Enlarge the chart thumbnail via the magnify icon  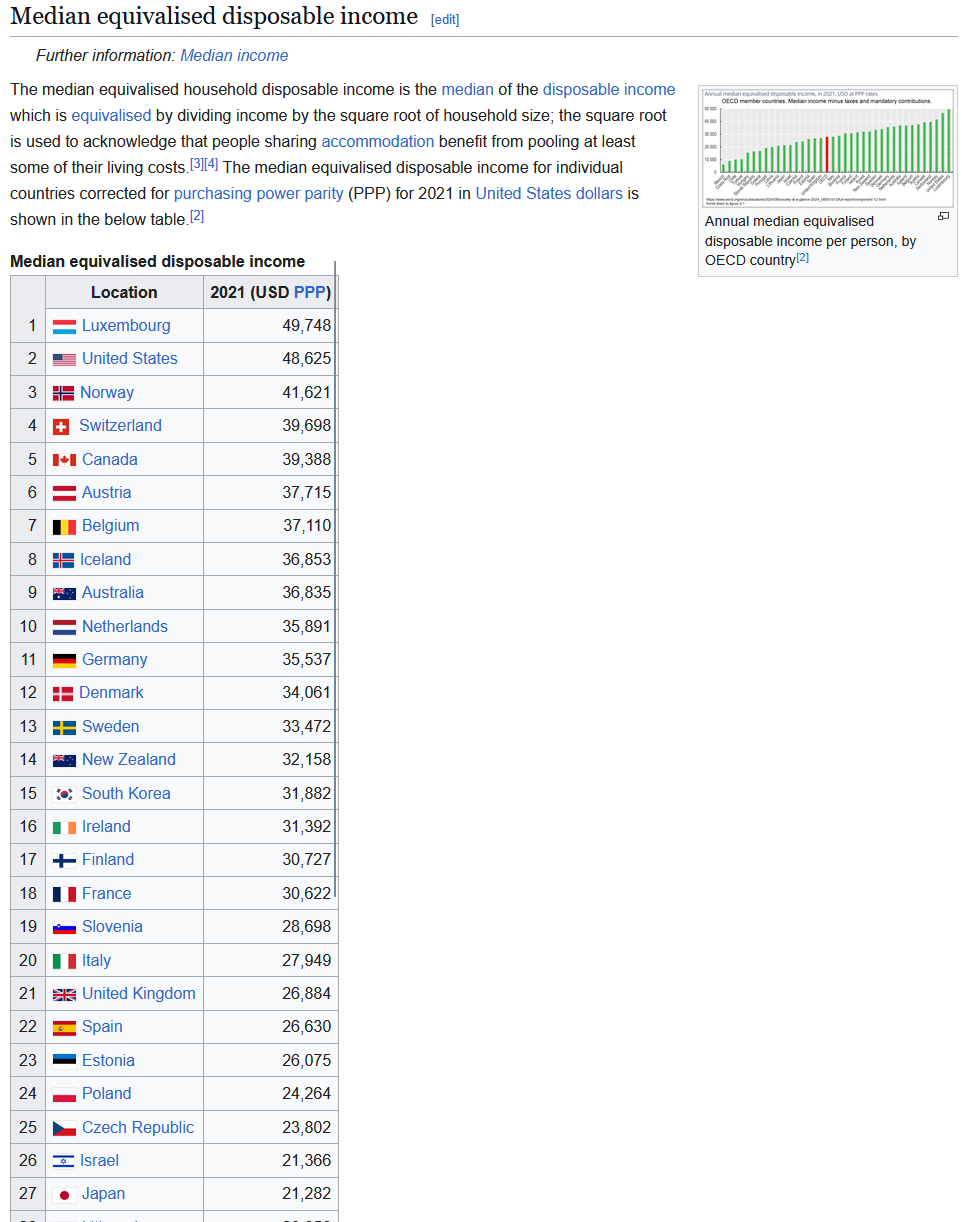pos(942,216)
